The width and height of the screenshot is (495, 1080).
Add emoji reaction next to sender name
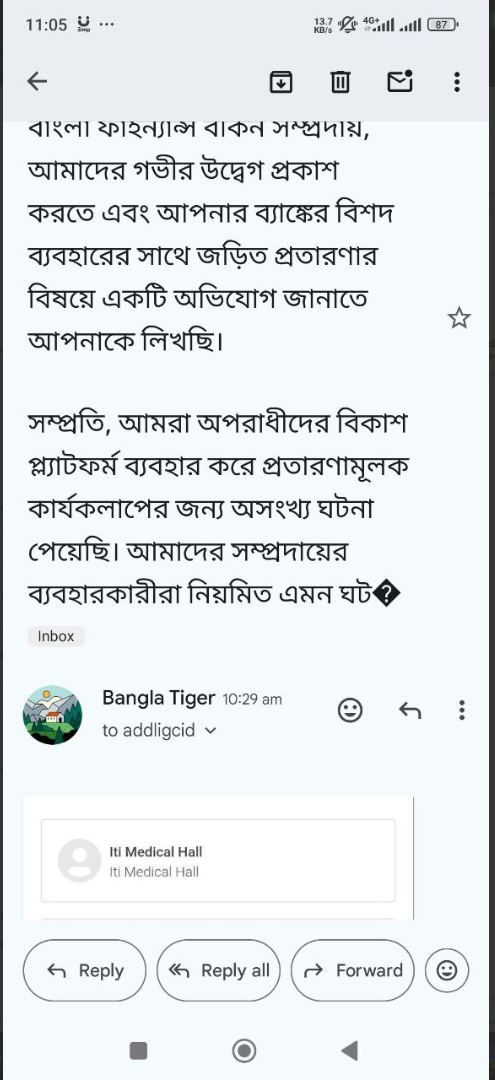pos(350,710)
